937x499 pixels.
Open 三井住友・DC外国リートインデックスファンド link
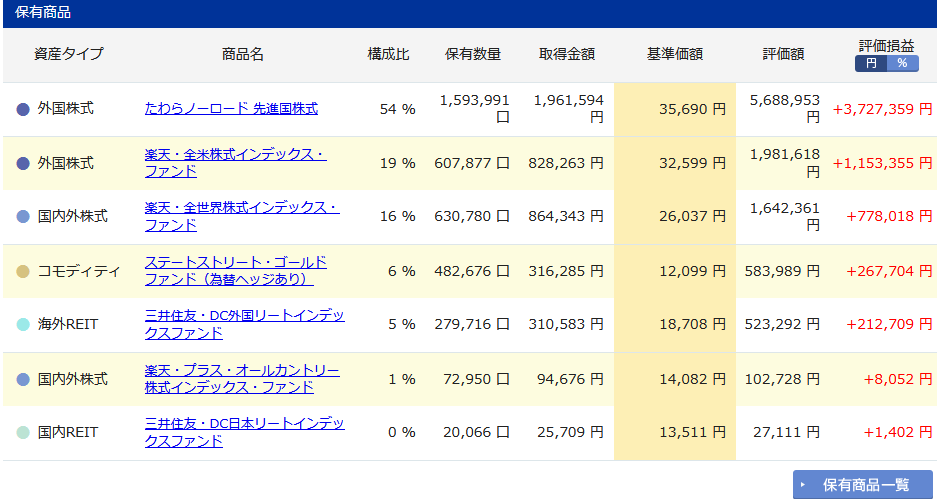244,324
